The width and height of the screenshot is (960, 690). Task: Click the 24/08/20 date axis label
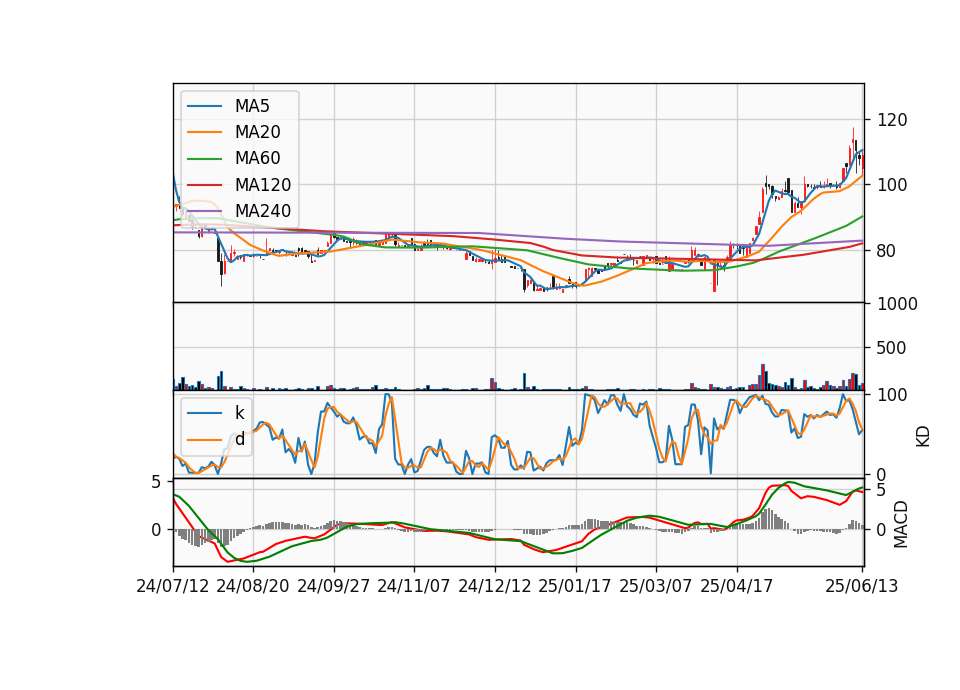pos(253,586)
